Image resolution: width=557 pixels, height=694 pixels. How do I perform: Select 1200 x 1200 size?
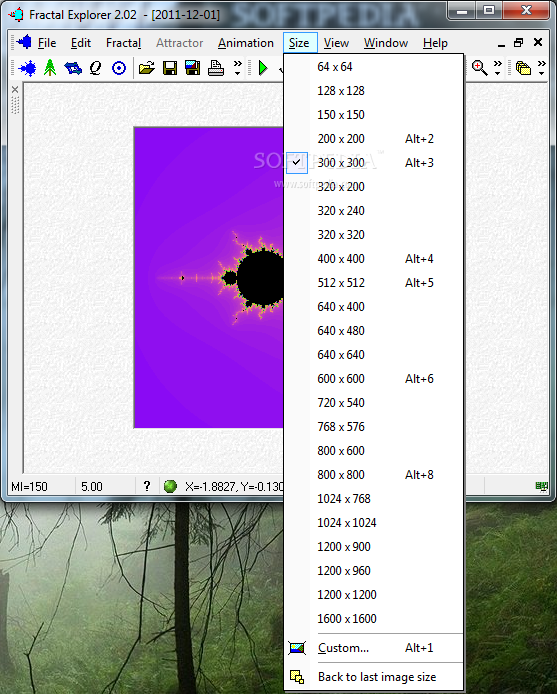tap(374, 594)
